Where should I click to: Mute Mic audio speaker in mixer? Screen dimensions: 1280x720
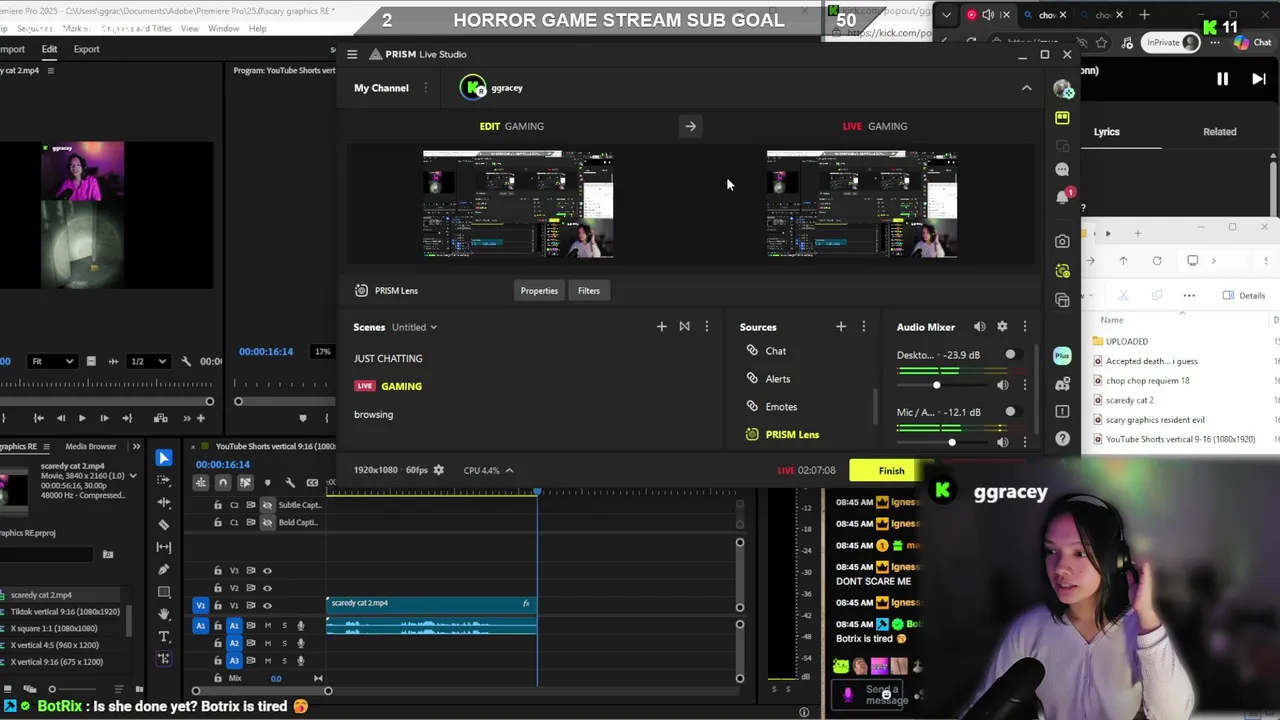(x=1002, y=442)
